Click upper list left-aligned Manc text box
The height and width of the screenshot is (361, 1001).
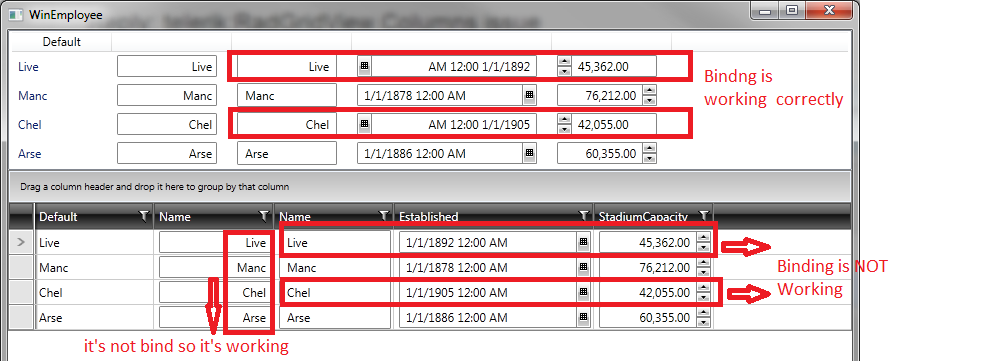click(287, 96)
